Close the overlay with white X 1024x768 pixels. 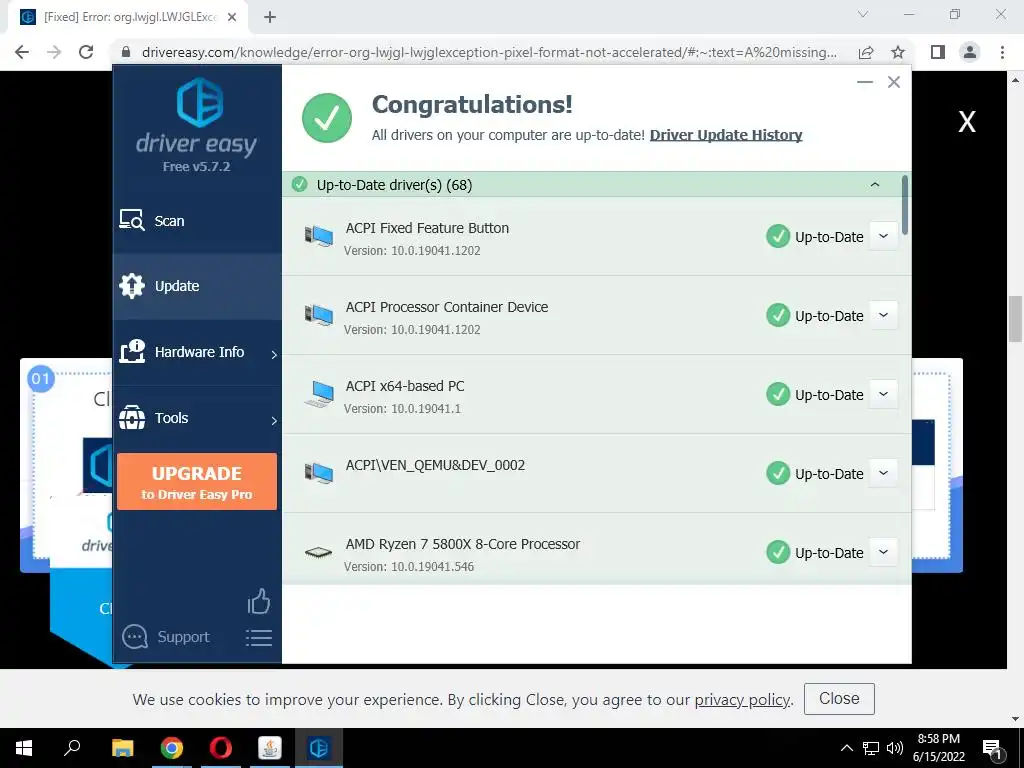tap(967, 121)
